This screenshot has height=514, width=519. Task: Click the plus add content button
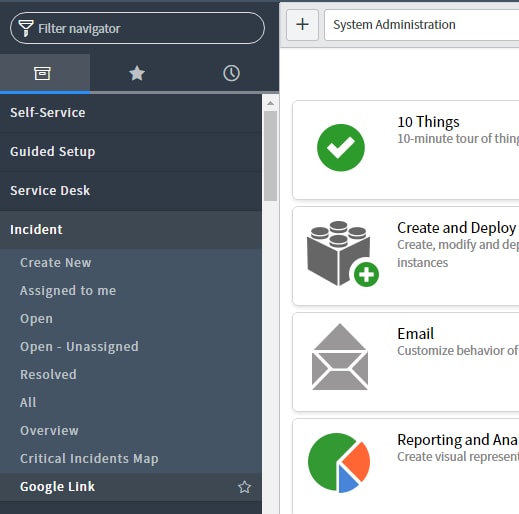click(x=302, y=25)
